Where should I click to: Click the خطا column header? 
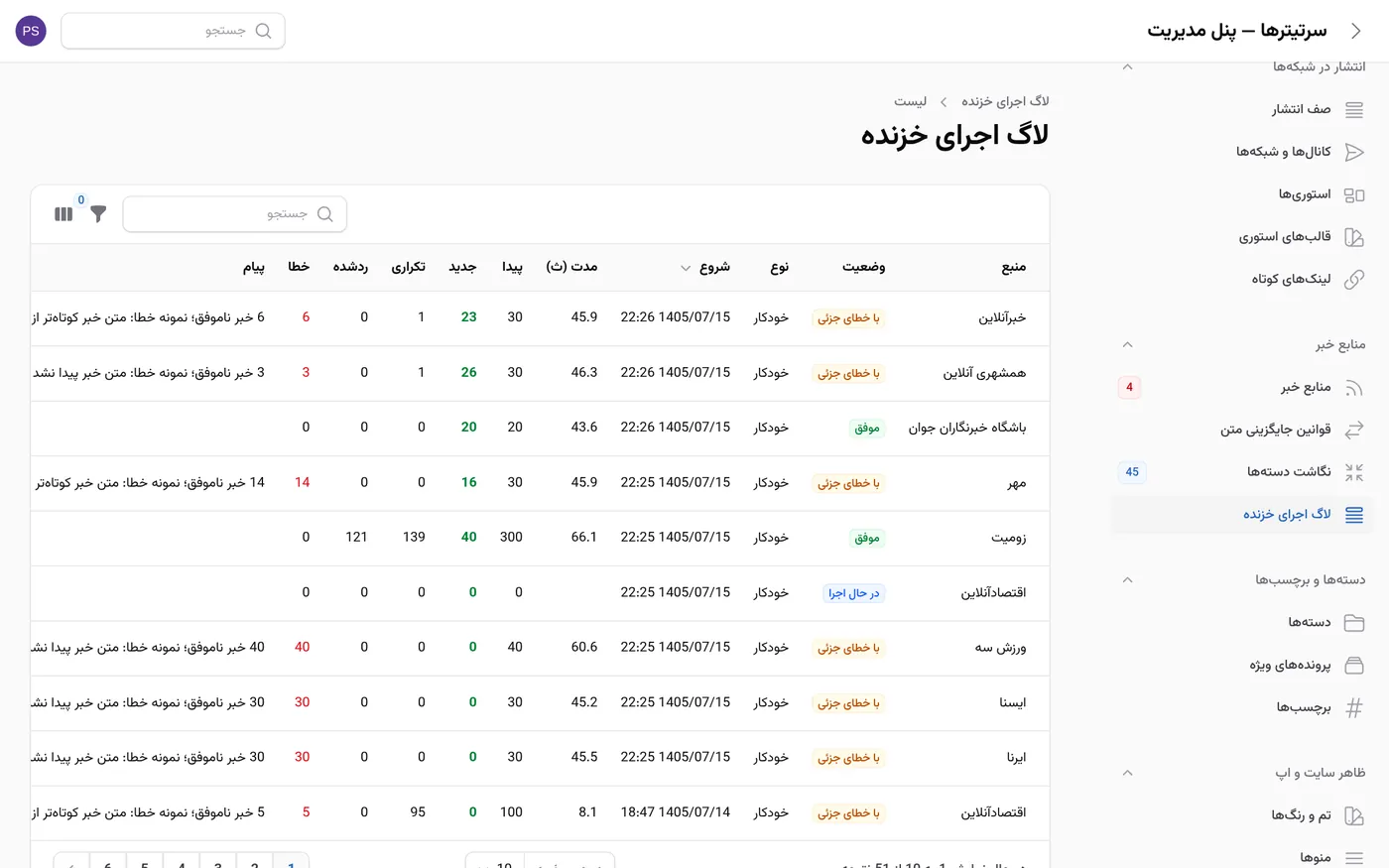coord(299,267)
